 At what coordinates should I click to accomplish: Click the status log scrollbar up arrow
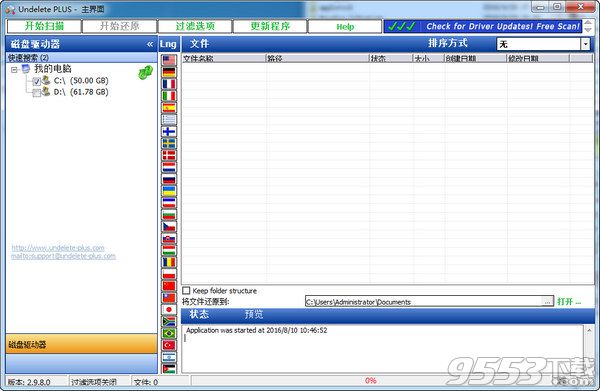tap(589, 330)
